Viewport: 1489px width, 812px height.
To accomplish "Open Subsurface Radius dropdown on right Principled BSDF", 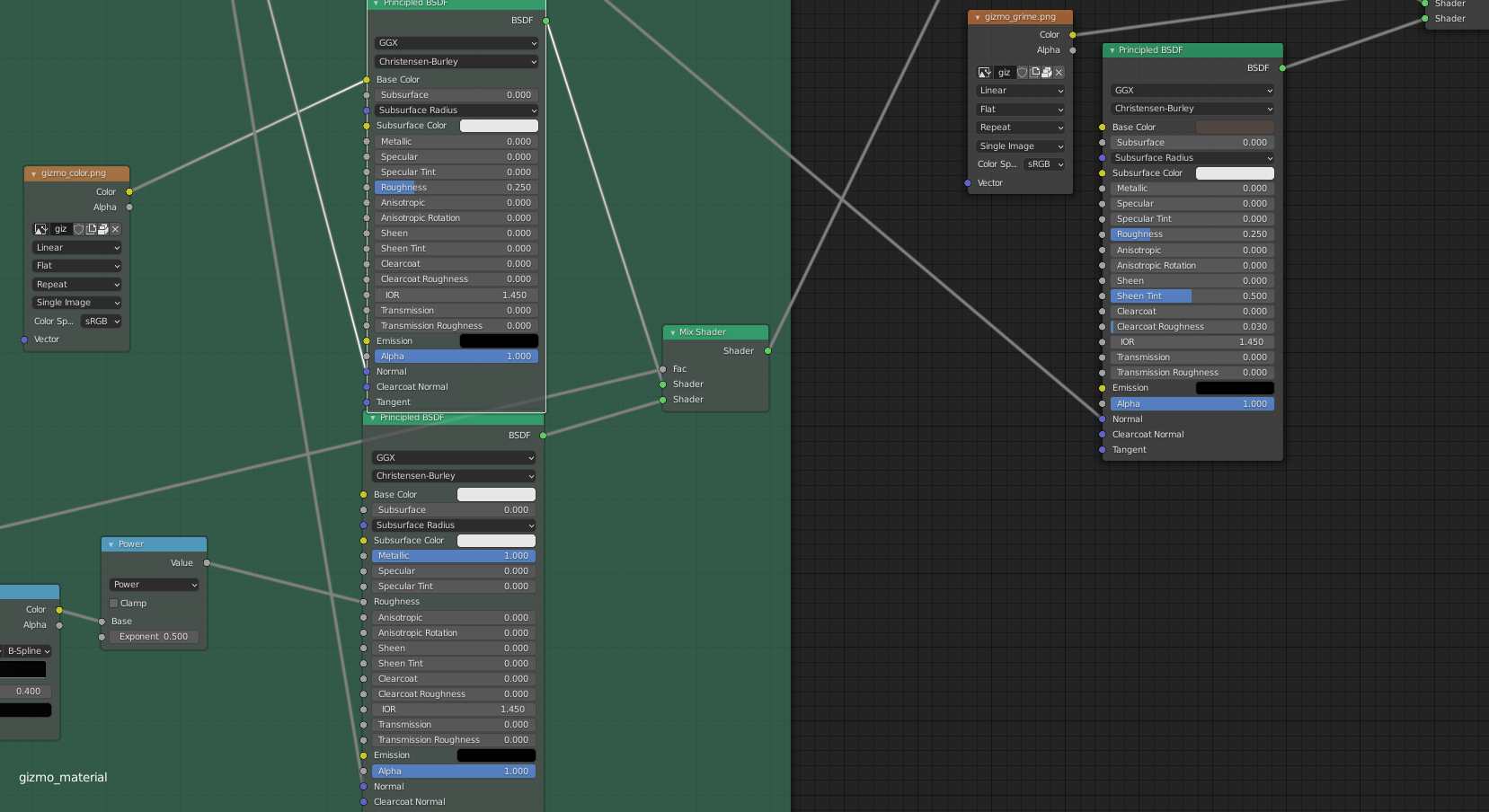I will pyautogui.click(x=1192, y=158).
